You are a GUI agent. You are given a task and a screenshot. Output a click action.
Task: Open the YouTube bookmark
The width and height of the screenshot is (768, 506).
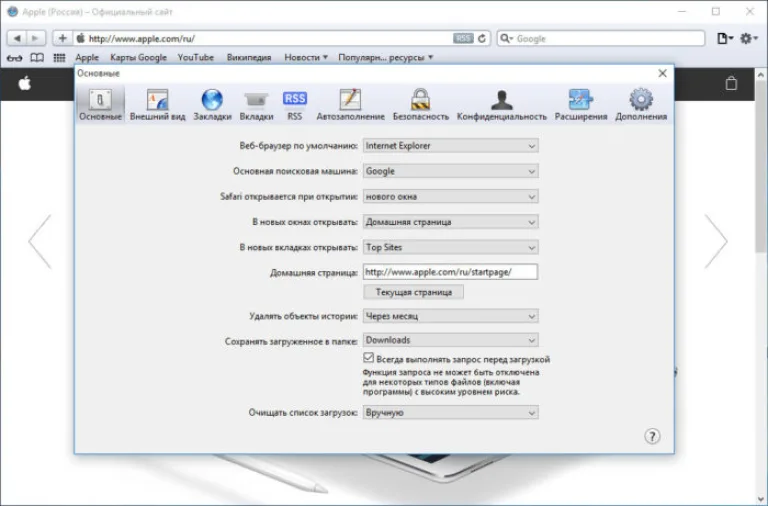click(x=195, y=57)
